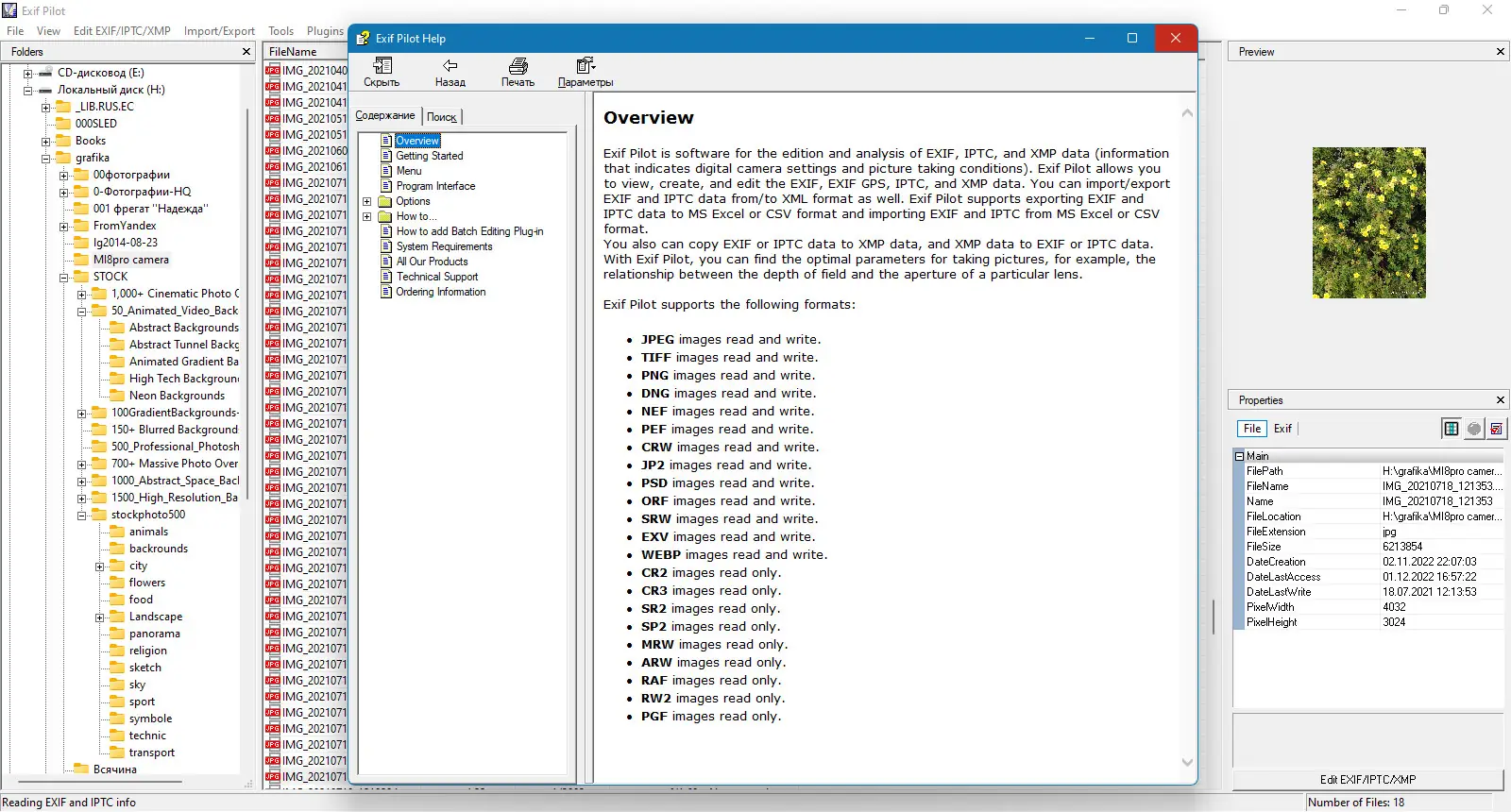1511x812 pixels.
Task: Click the page icon beside Technical Support
Action: click(x=386, y=277)
